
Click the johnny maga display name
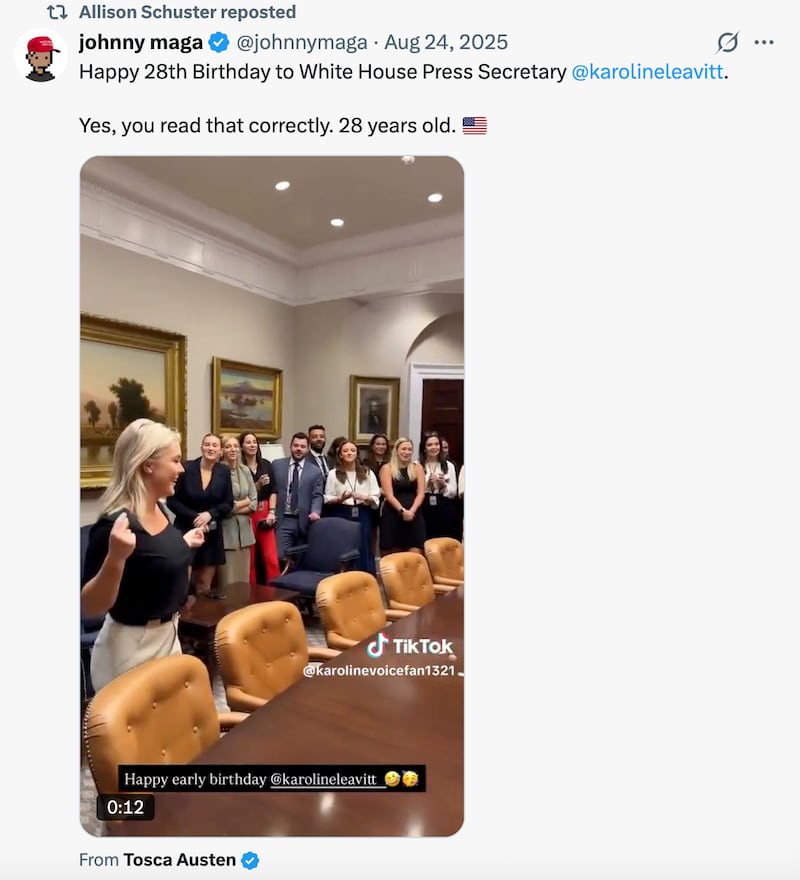[140, 42]
